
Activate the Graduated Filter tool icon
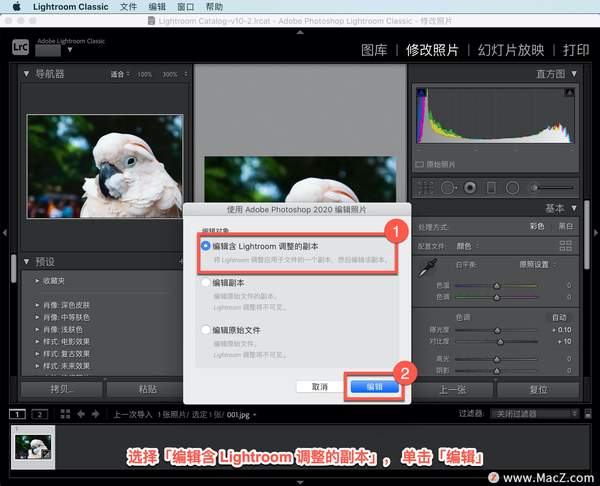point(490,187)
